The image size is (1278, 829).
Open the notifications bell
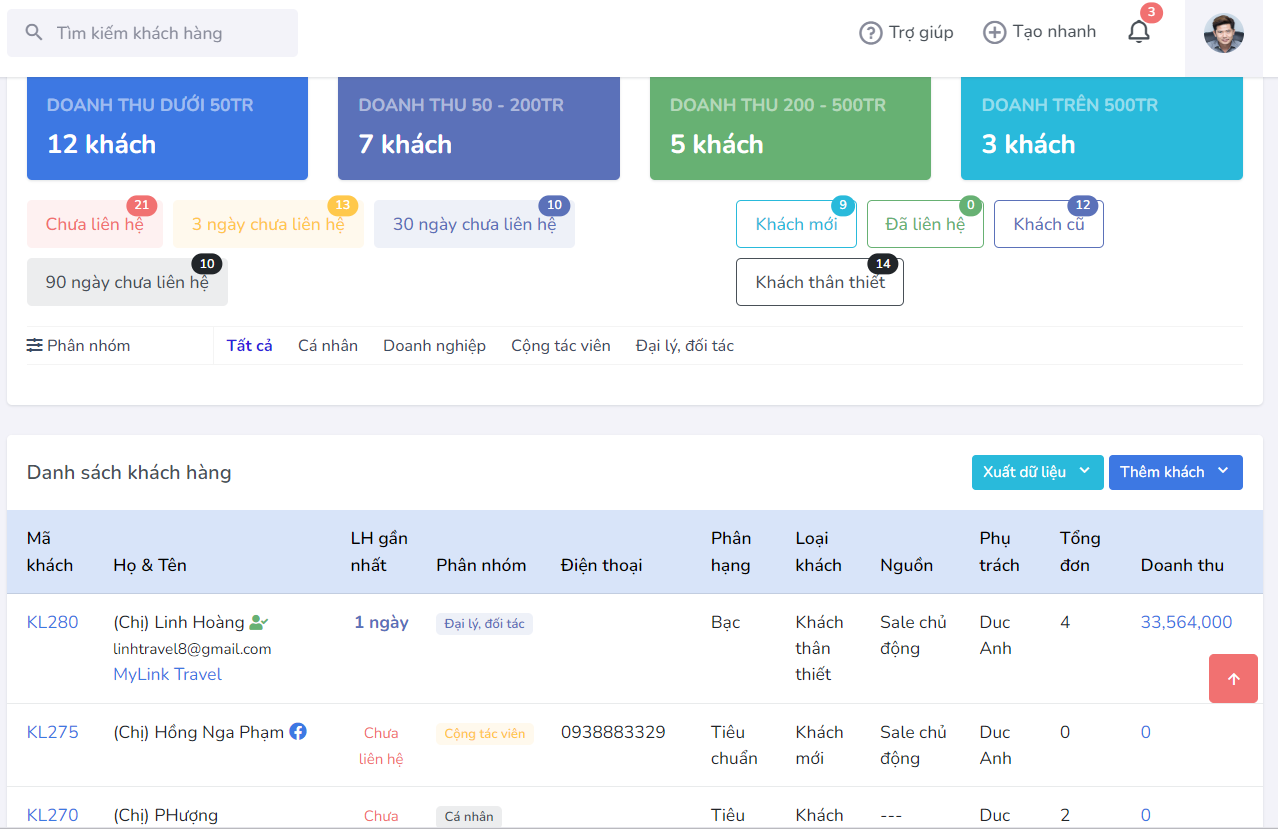coord(1139,32)
